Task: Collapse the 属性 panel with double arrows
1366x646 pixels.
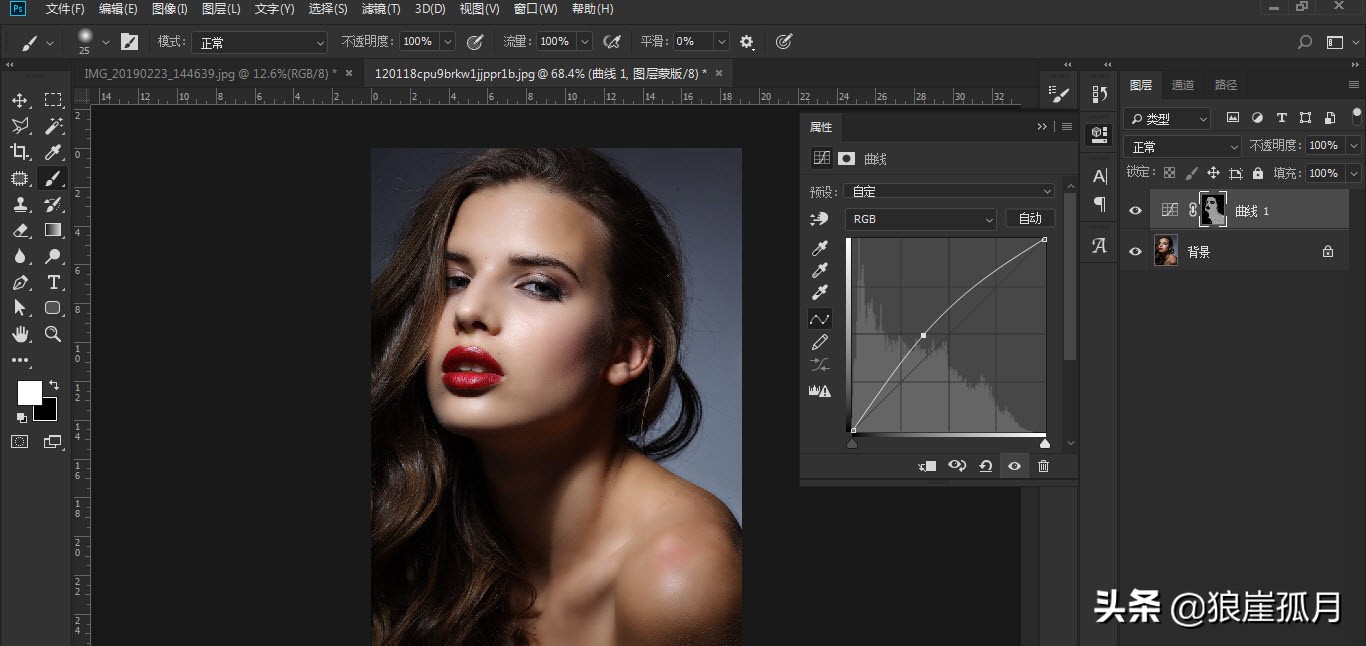Action: (1042, 127)
